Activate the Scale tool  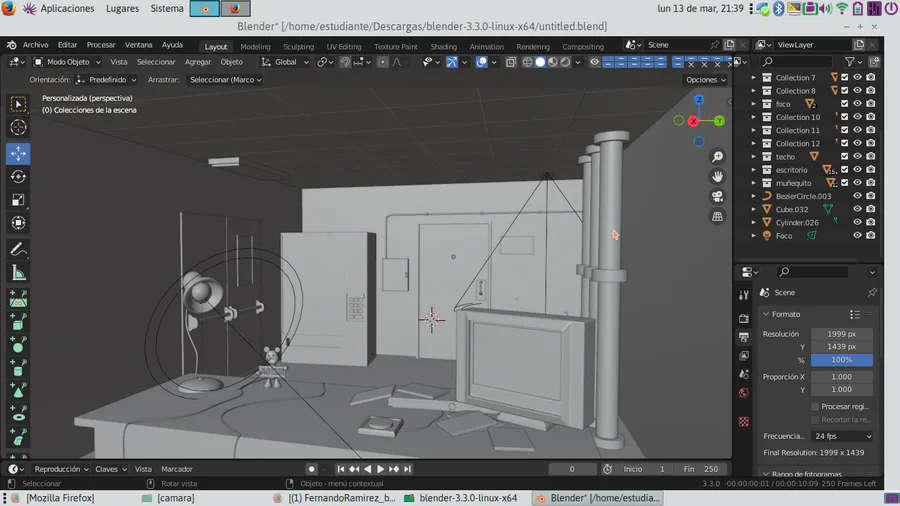pyautogui.click(x=18, y=200)
